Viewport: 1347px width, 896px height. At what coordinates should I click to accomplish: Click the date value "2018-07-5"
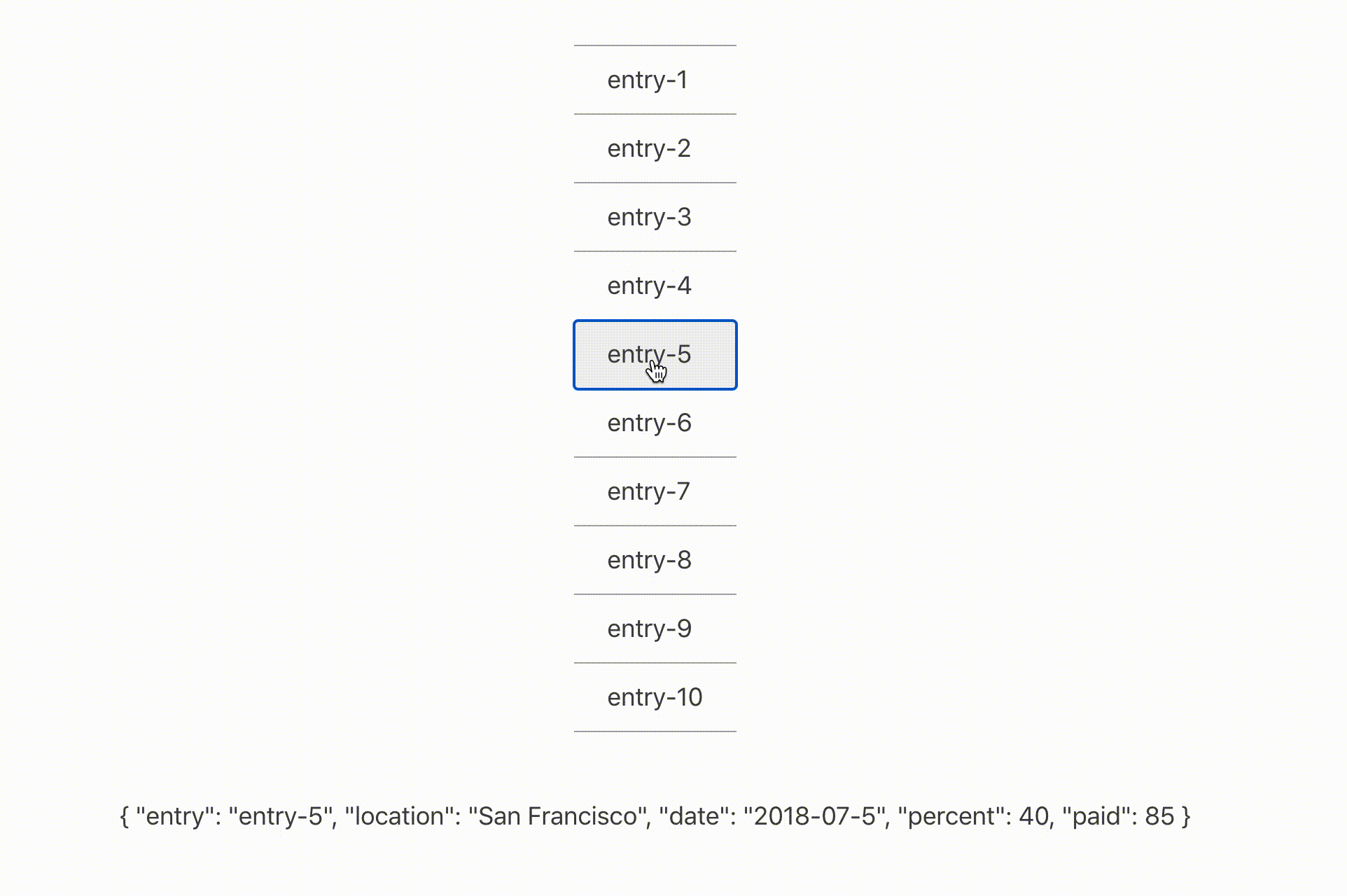point(814,815)
